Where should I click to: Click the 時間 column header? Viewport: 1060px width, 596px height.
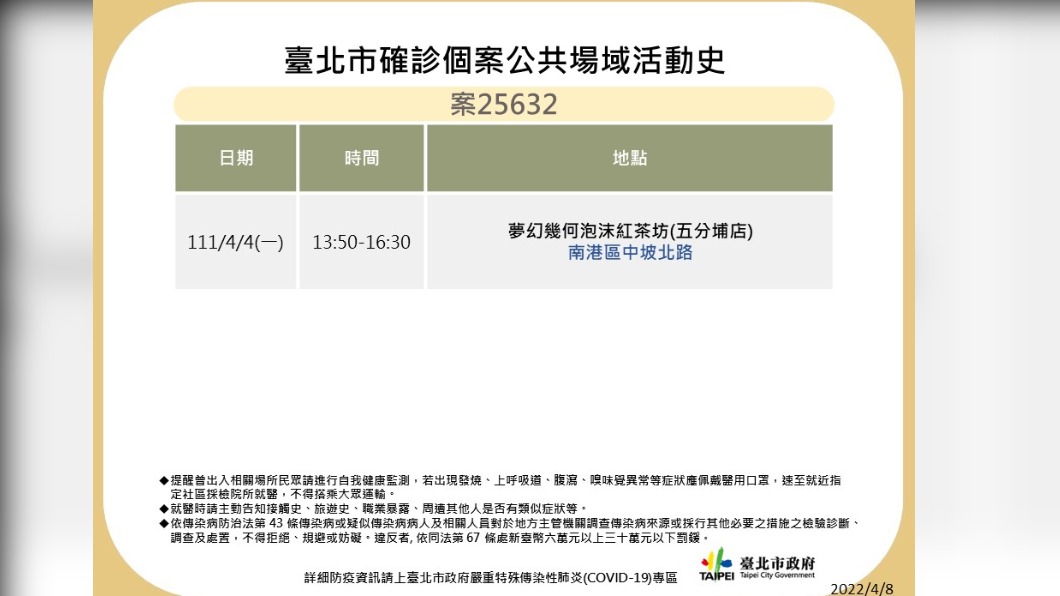point(362,158)
